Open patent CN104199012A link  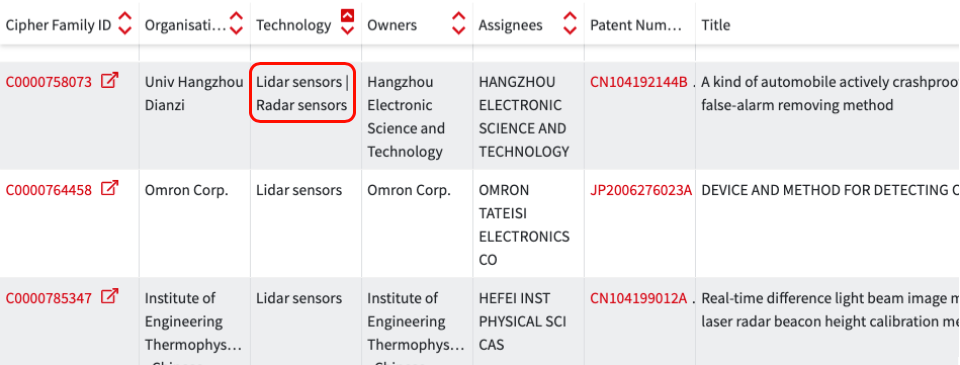[x=639, y=298]
